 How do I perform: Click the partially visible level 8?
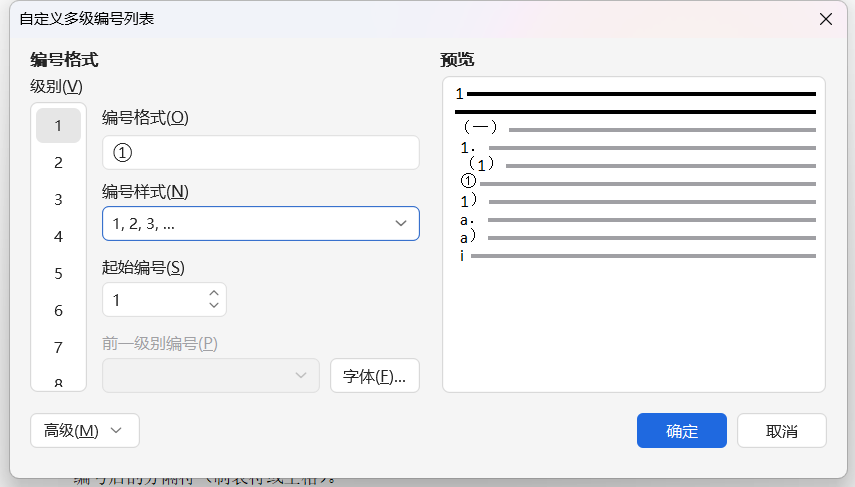58,382
